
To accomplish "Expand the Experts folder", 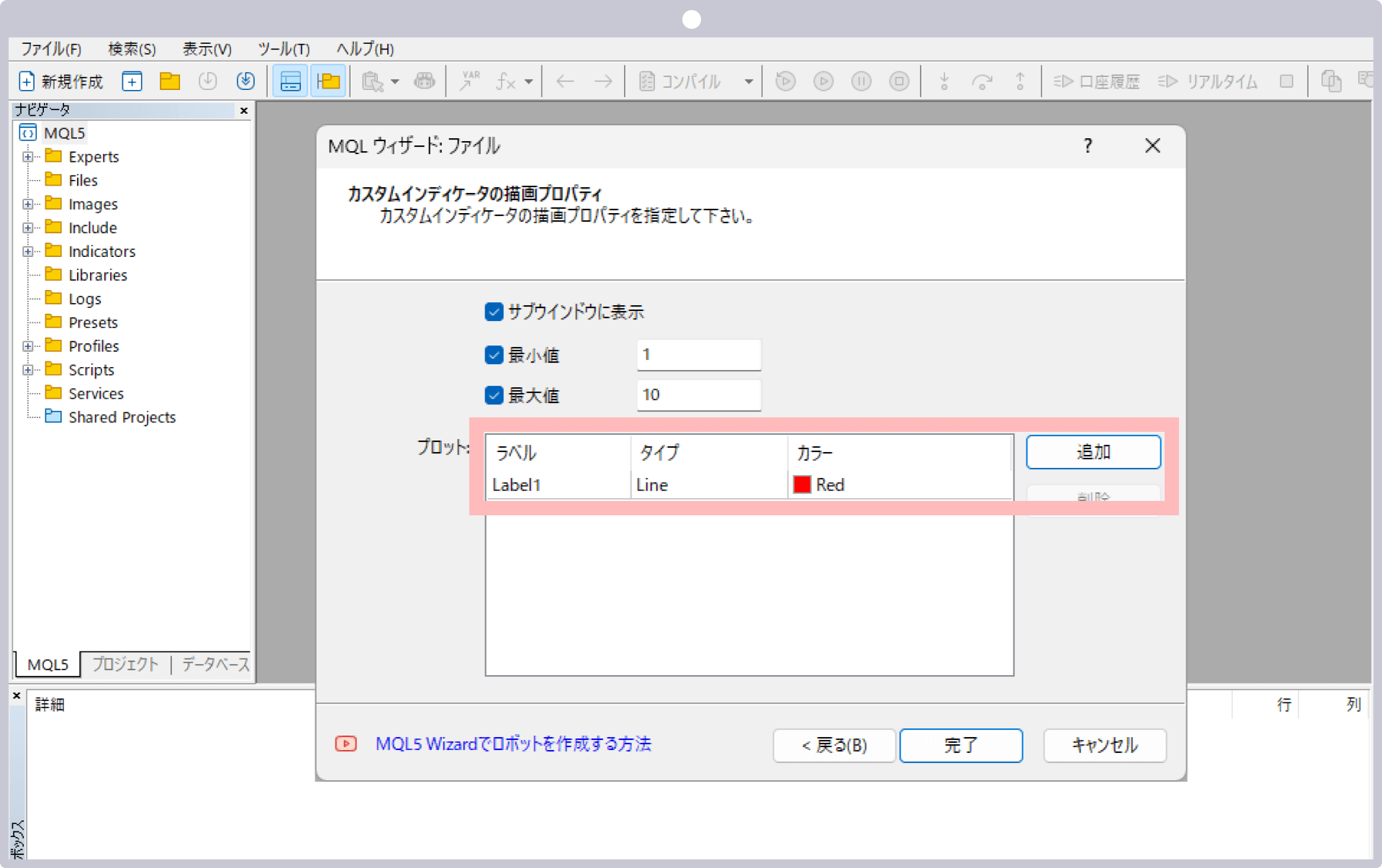I will [28, 156].
